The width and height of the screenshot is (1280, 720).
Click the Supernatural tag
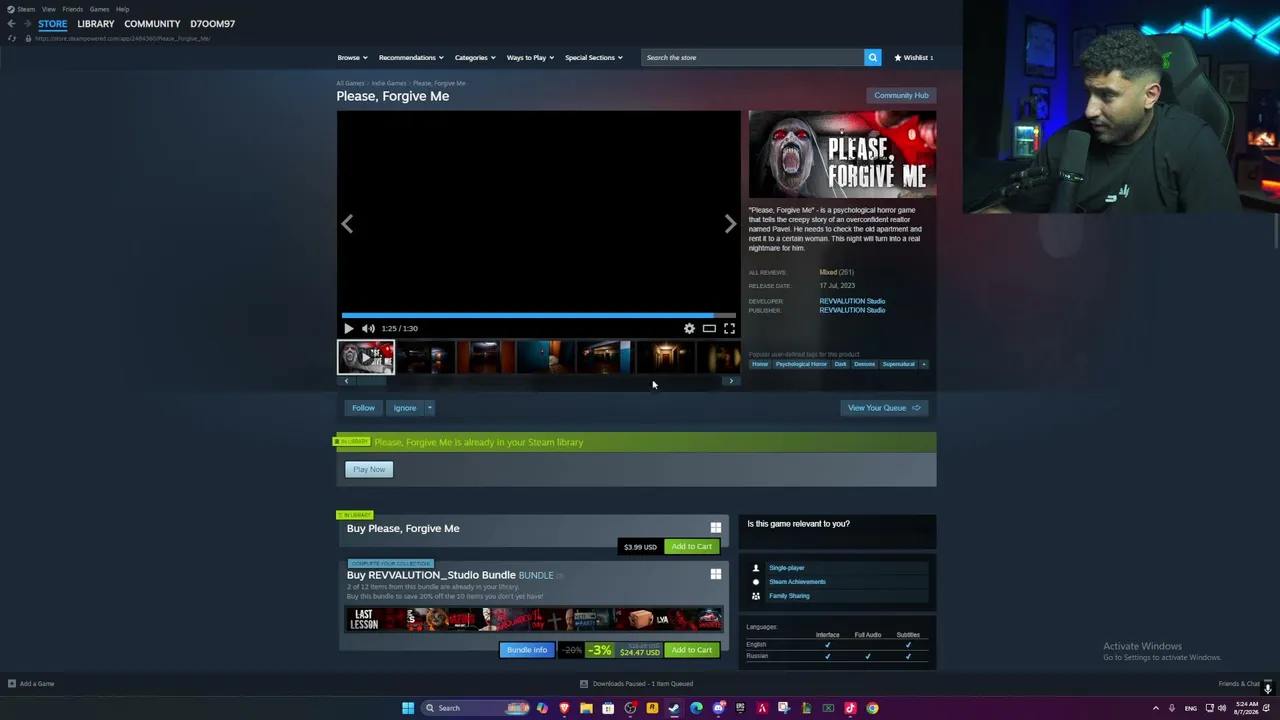click(x=898, y=364)
